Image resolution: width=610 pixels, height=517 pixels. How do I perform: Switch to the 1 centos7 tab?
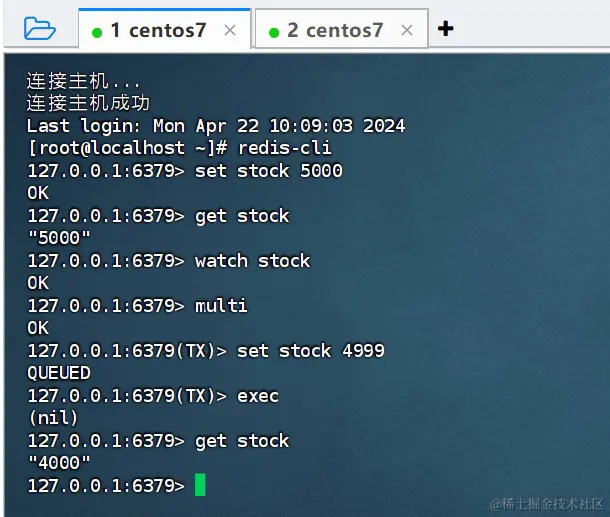(x=164, y=29)
